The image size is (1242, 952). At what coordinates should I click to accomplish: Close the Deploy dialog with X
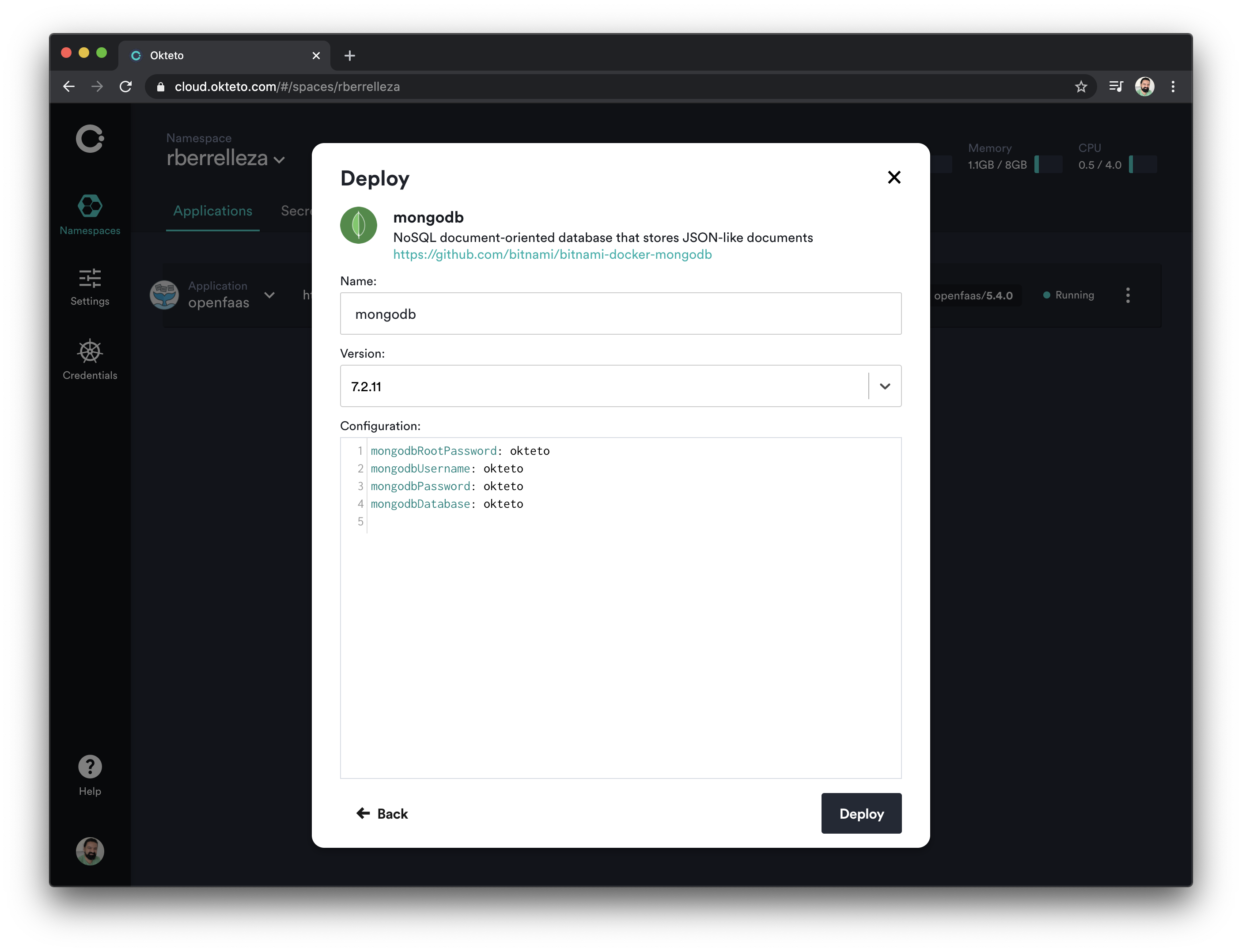894,178
